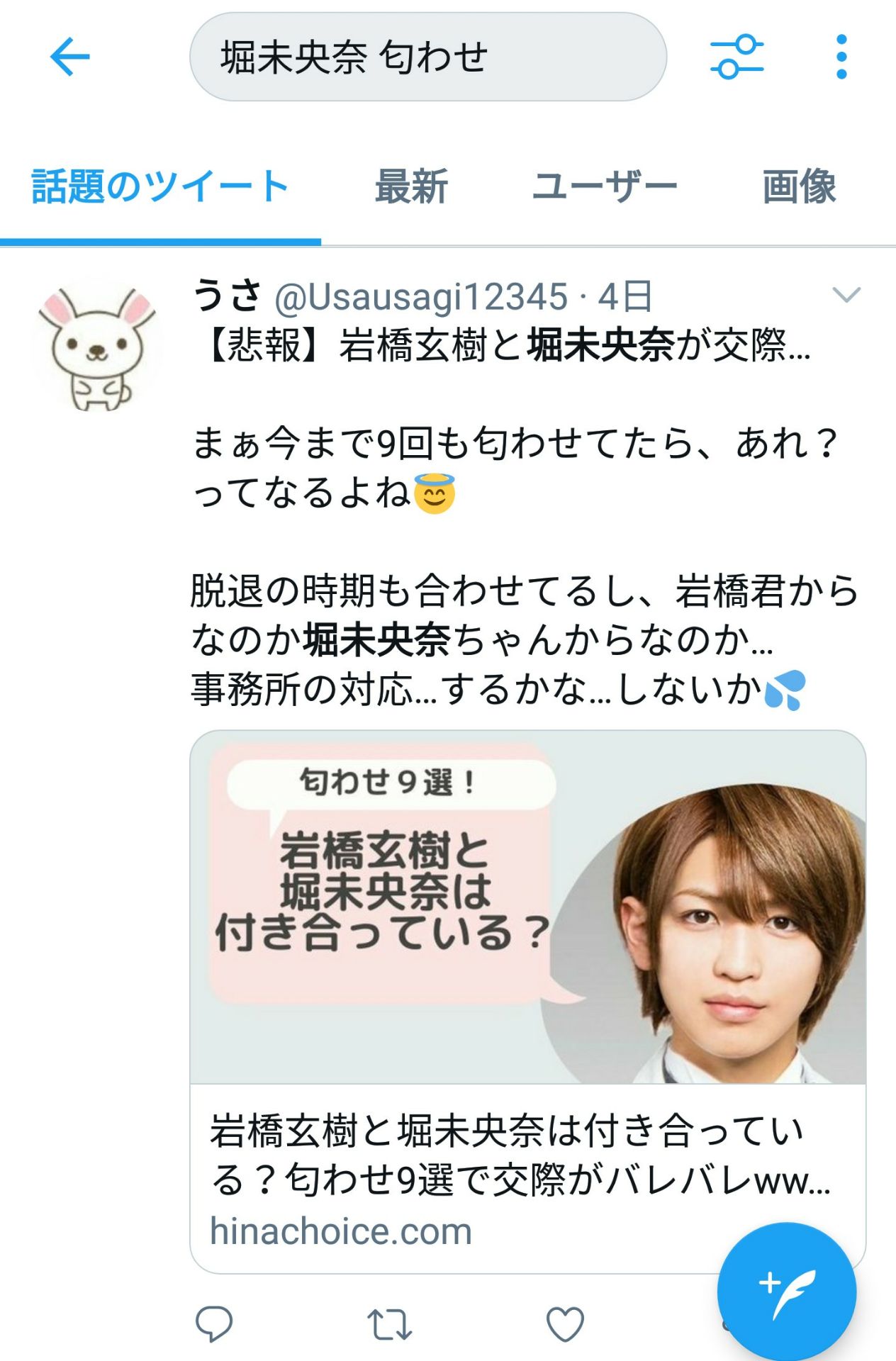
Task: Open the hinachoice.com link
Action: (341, 1231)
